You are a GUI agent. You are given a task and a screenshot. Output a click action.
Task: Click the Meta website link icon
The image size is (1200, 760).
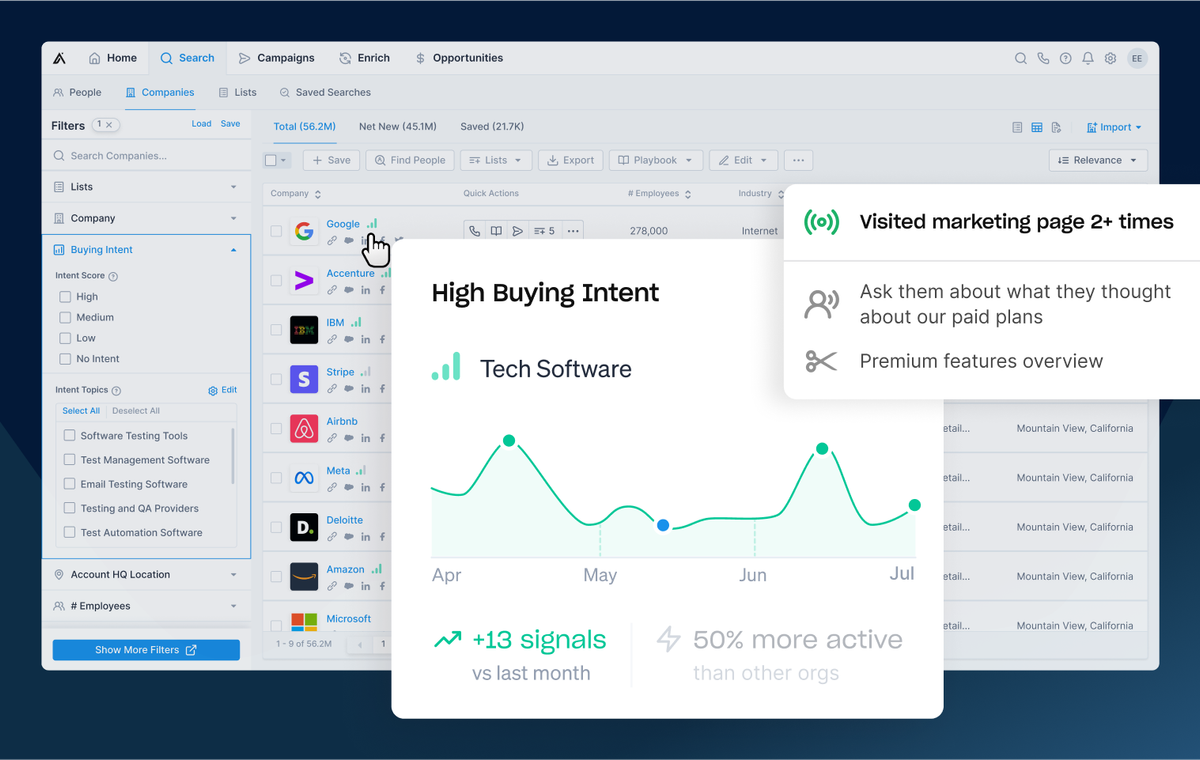tap(332, 487)
